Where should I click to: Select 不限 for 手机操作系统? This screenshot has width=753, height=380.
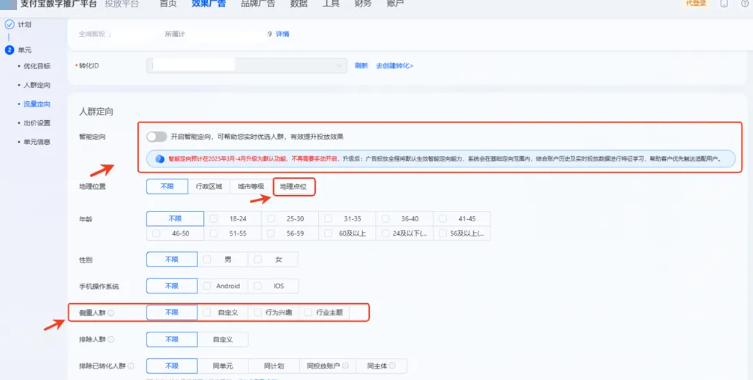coord(172,286)
